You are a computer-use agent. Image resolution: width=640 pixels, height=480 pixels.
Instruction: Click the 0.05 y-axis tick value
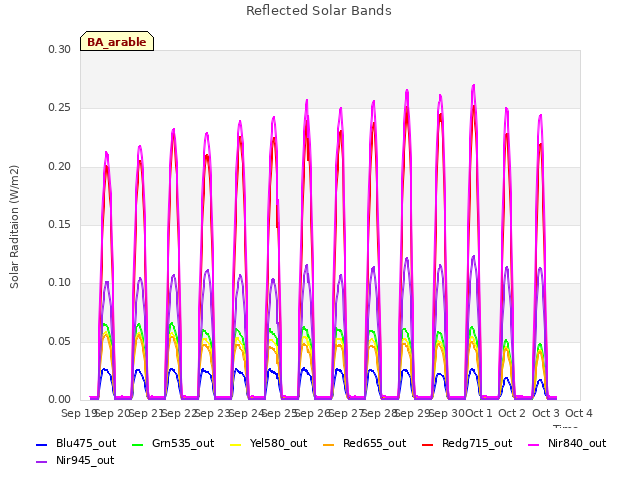click(60, 341)
